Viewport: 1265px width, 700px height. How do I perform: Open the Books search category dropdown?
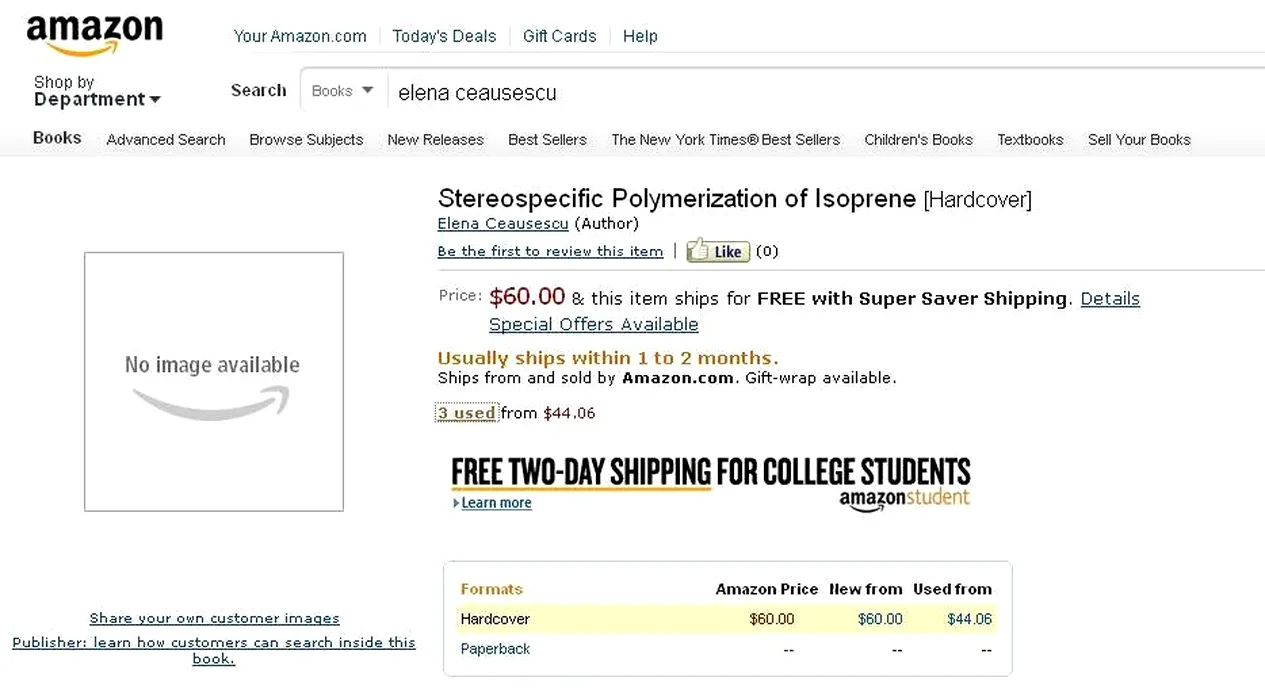(x=342, y=91)
